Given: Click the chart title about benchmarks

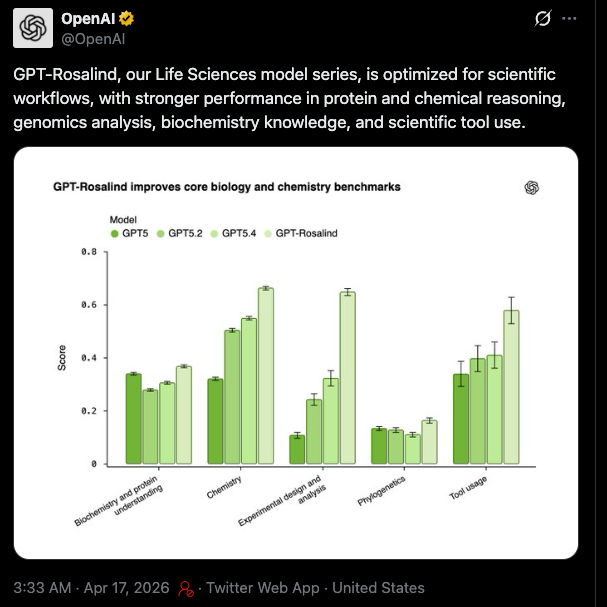Looking at the screenshot, I should click(x=226, y=187).
